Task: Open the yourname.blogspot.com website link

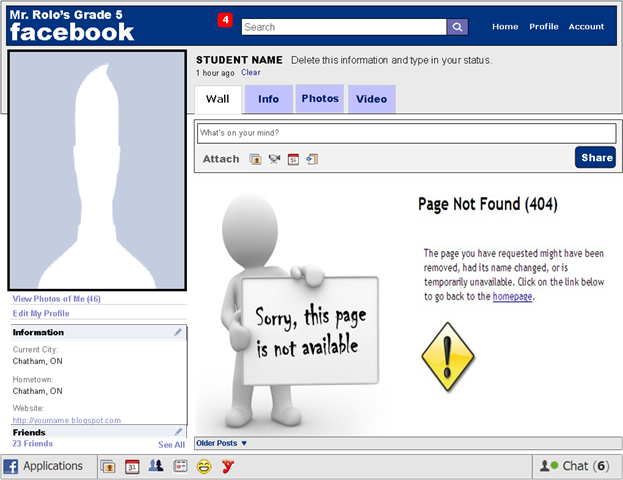Action: pos(67,420)
